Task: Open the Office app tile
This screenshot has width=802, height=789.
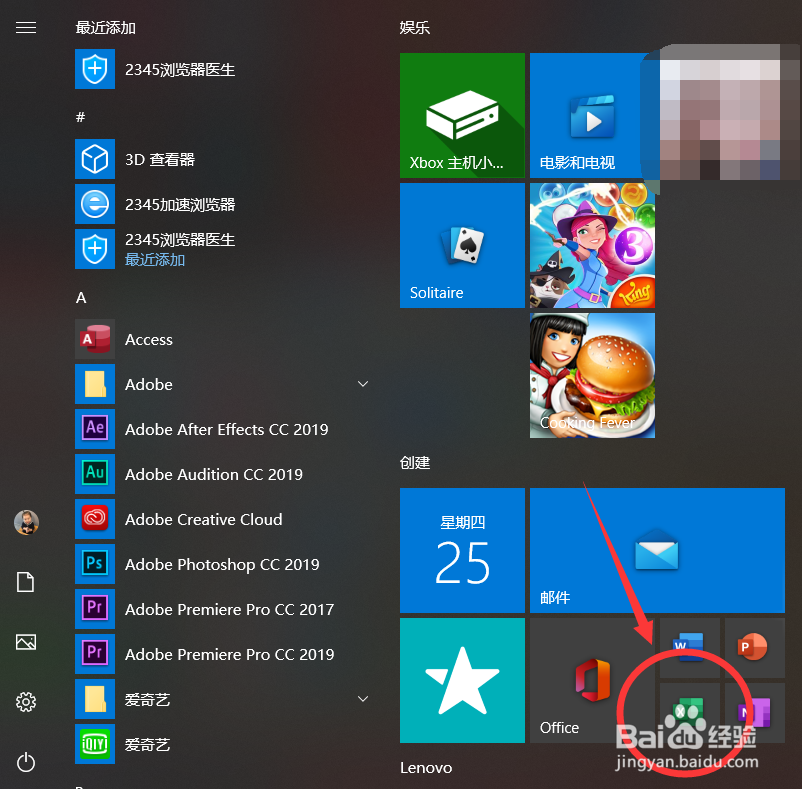Action: pos(592,680)
